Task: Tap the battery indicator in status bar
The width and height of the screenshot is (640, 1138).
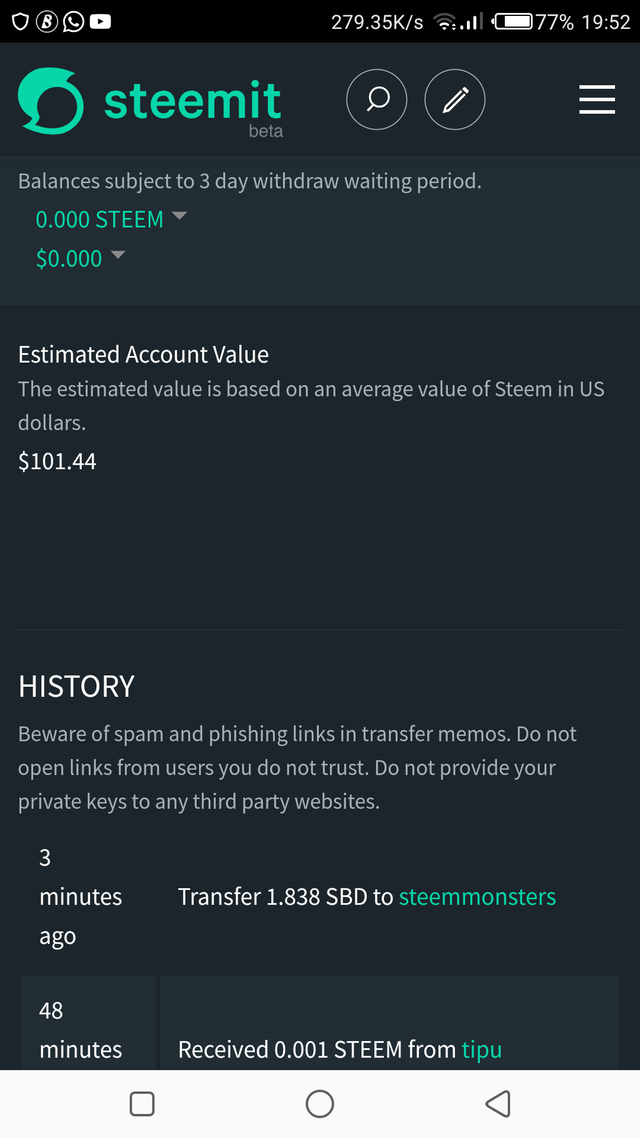Action: pyautogui.click(x=512, y=21)
